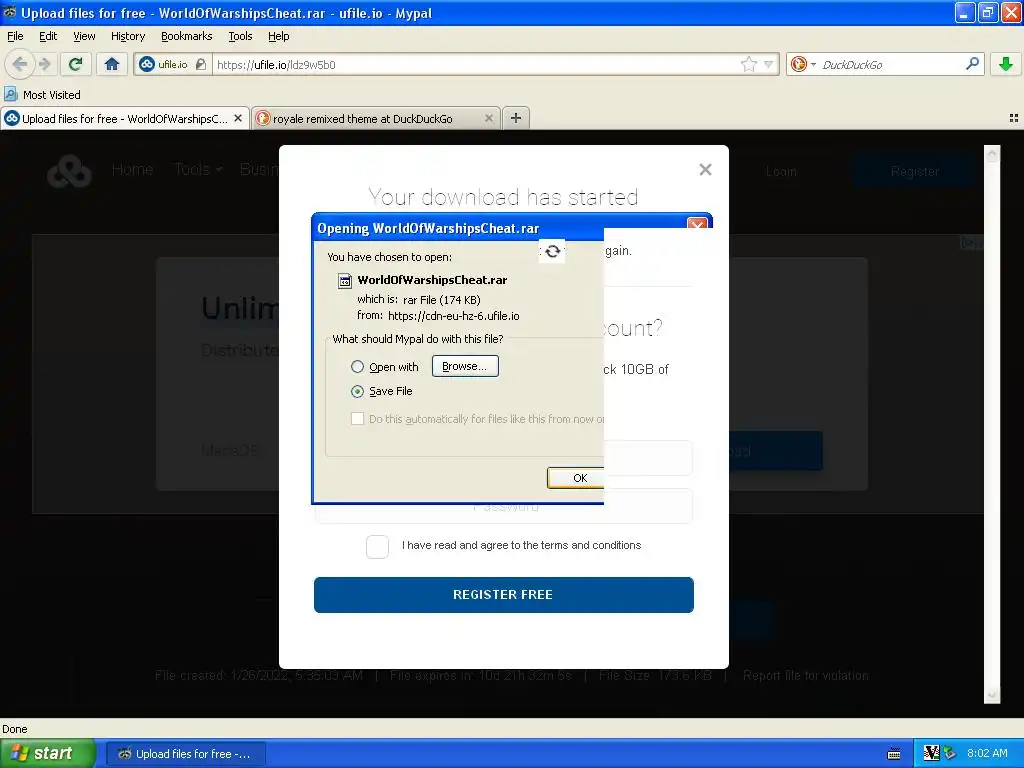Click the on-screen keyboard tray icon
The height and width of the screenshot is (768, 1024).
[x=894, y=754]
